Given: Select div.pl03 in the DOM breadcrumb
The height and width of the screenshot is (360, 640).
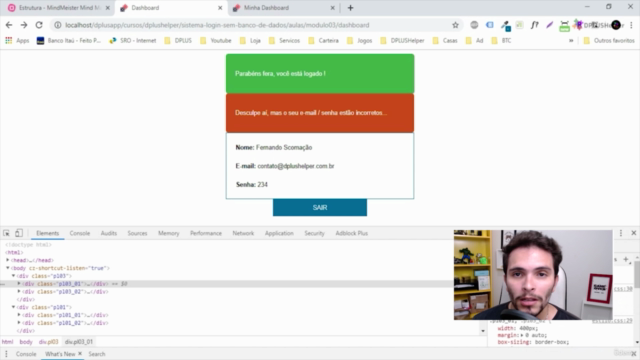Looking at the screenshot, I should click(49, 342).
